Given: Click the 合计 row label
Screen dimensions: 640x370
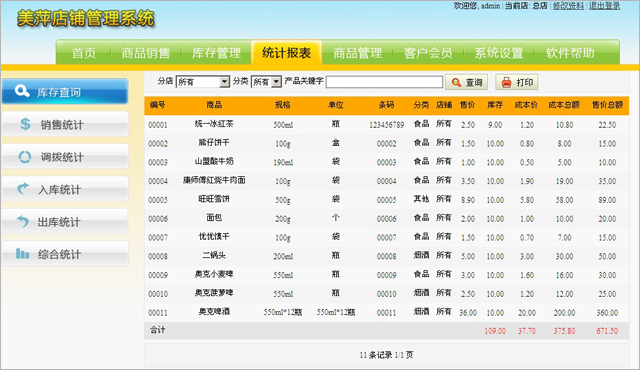Looking at the screenshot, I should 158,330.
